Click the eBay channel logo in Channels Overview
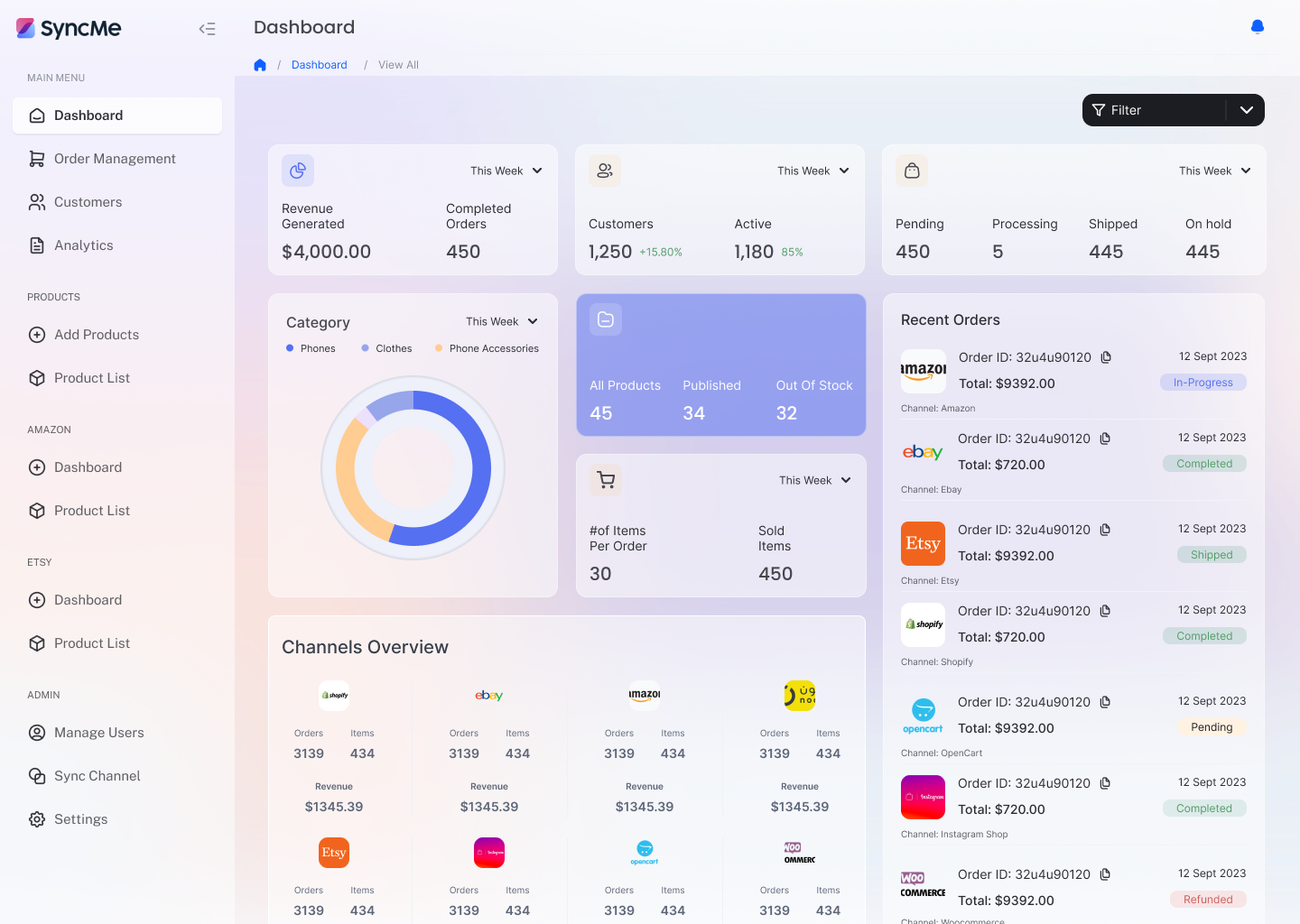 (489, 696)
